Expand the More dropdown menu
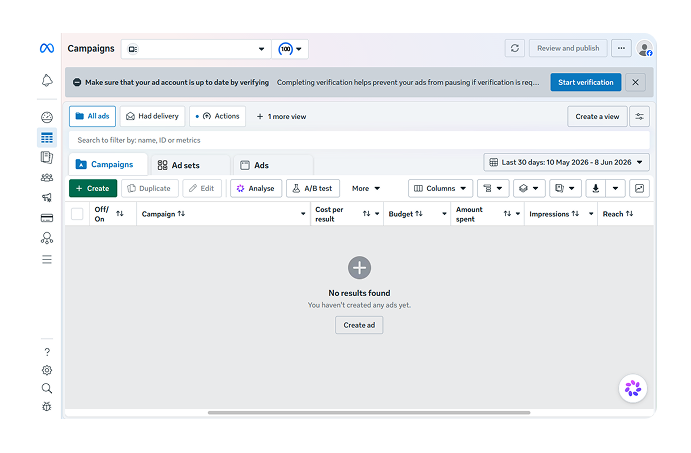This screenshot has height=453, width=691. coord(366,188)
